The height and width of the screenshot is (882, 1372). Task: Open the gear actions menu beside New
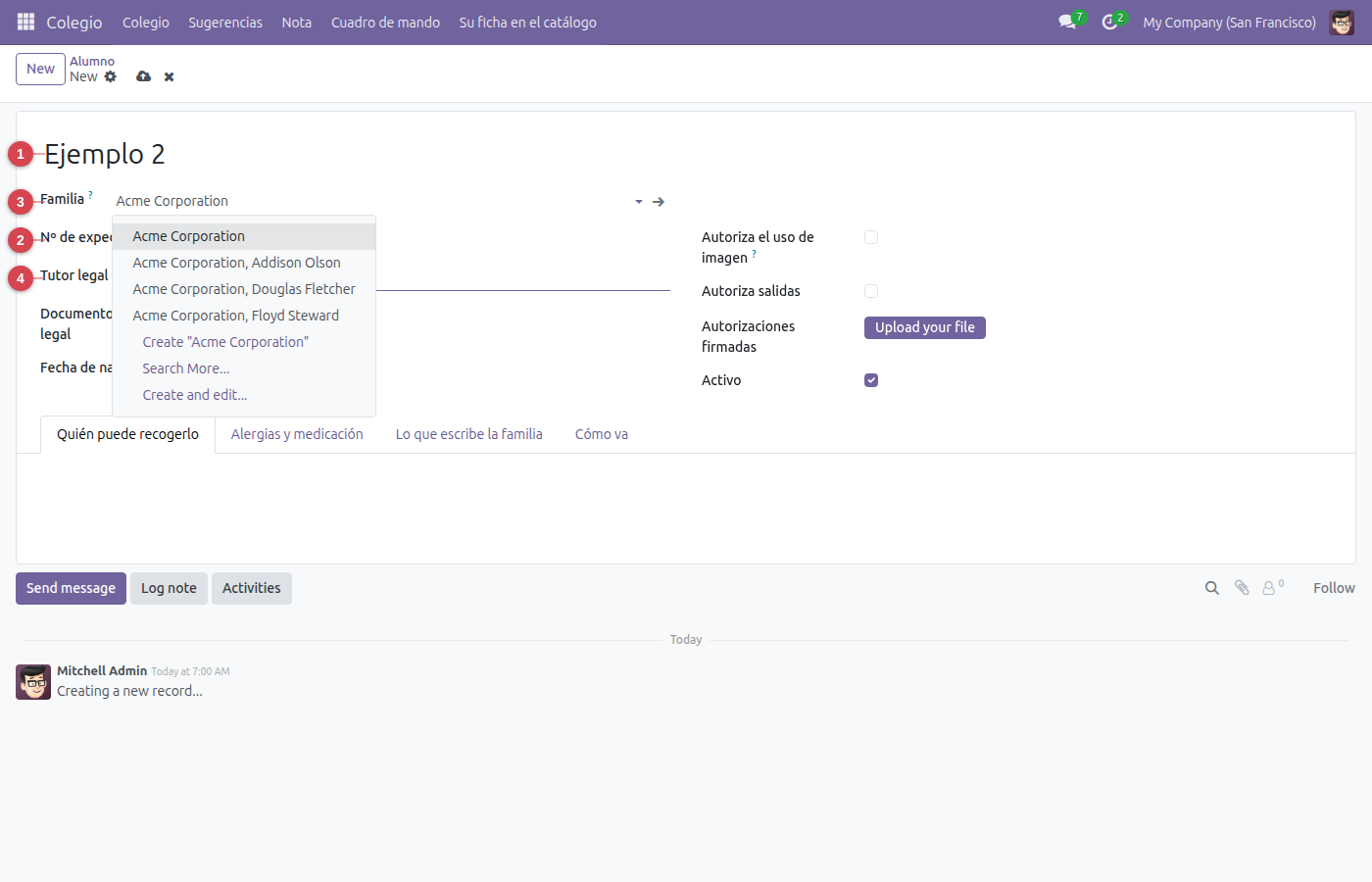(110, 76)
